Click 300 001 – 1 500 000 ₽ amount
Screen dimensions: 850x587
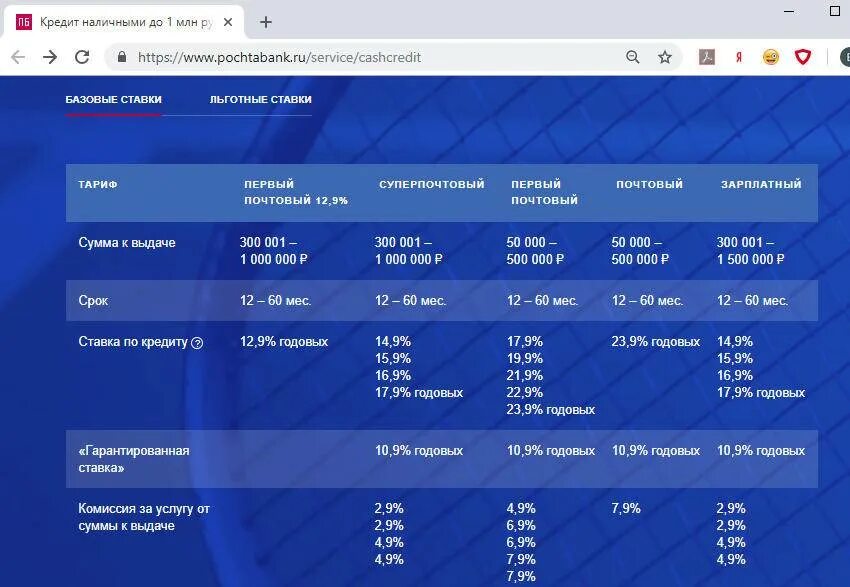(x=750, y=250)
